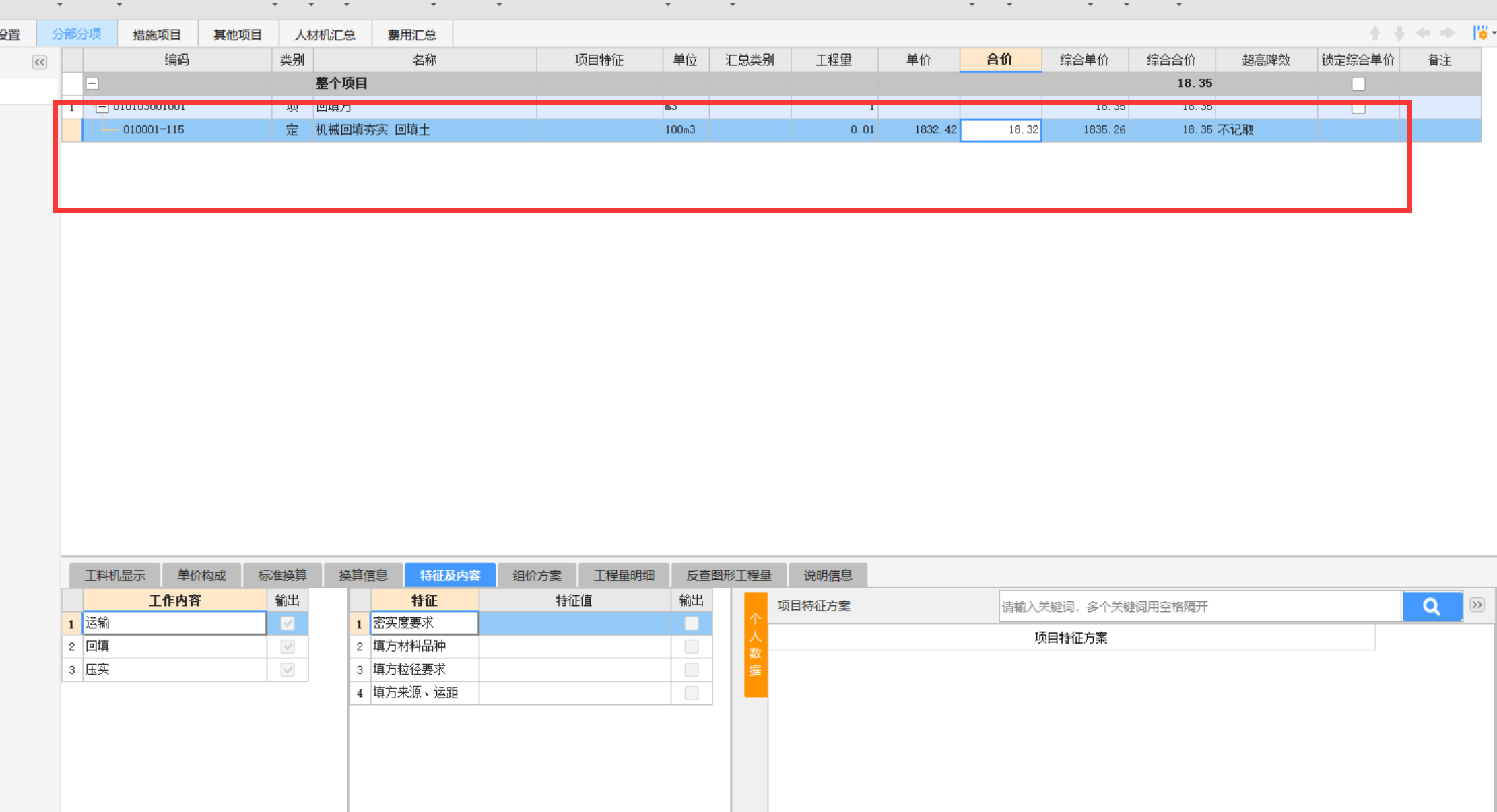Select code cell 010001-115
This screenshot has width=1497, height=812.
pos(177,130)
